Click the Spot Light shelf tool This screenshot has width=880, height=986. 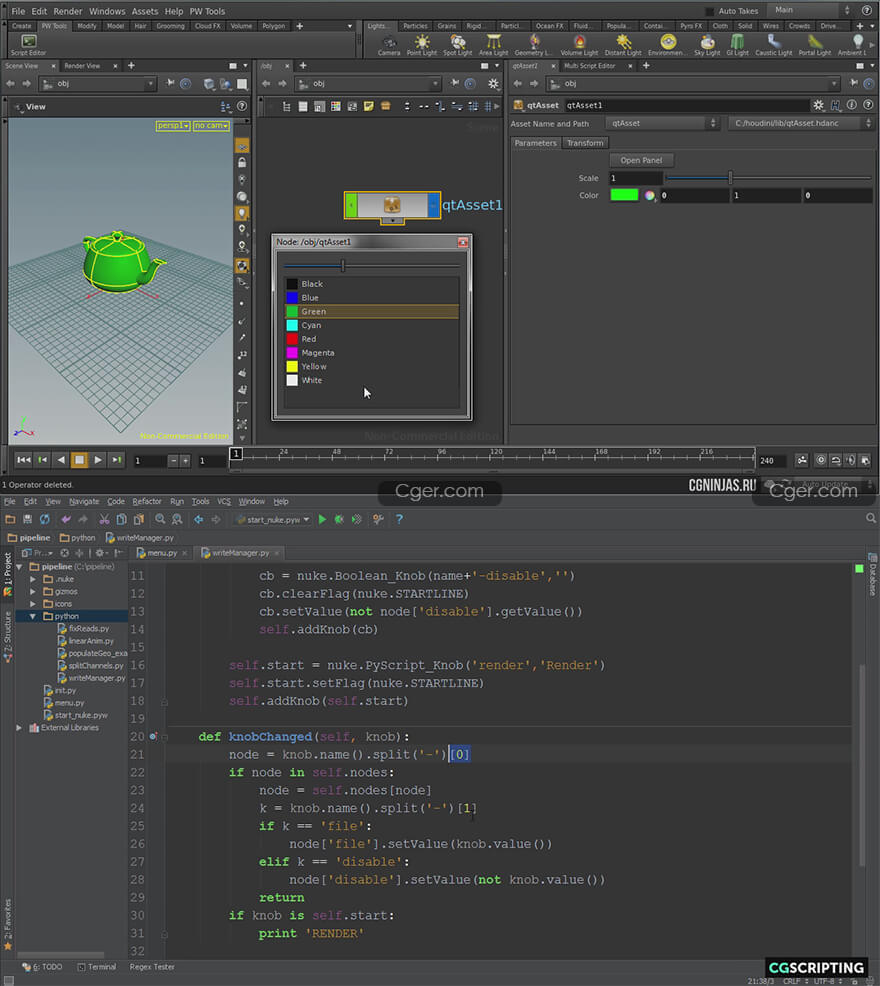[457, 45]
